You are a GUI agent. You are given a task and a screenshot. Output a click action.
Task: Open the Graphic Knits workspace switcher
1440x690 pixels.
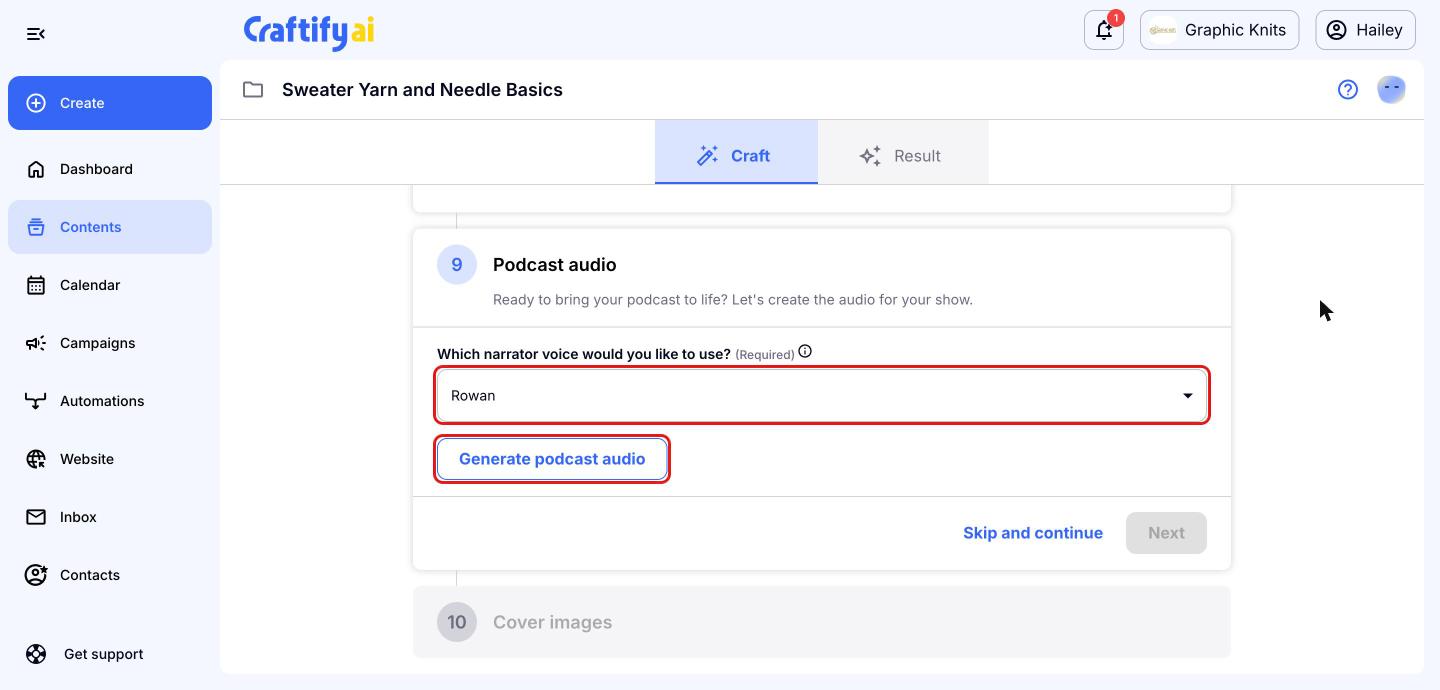[x=1219, y=30]
